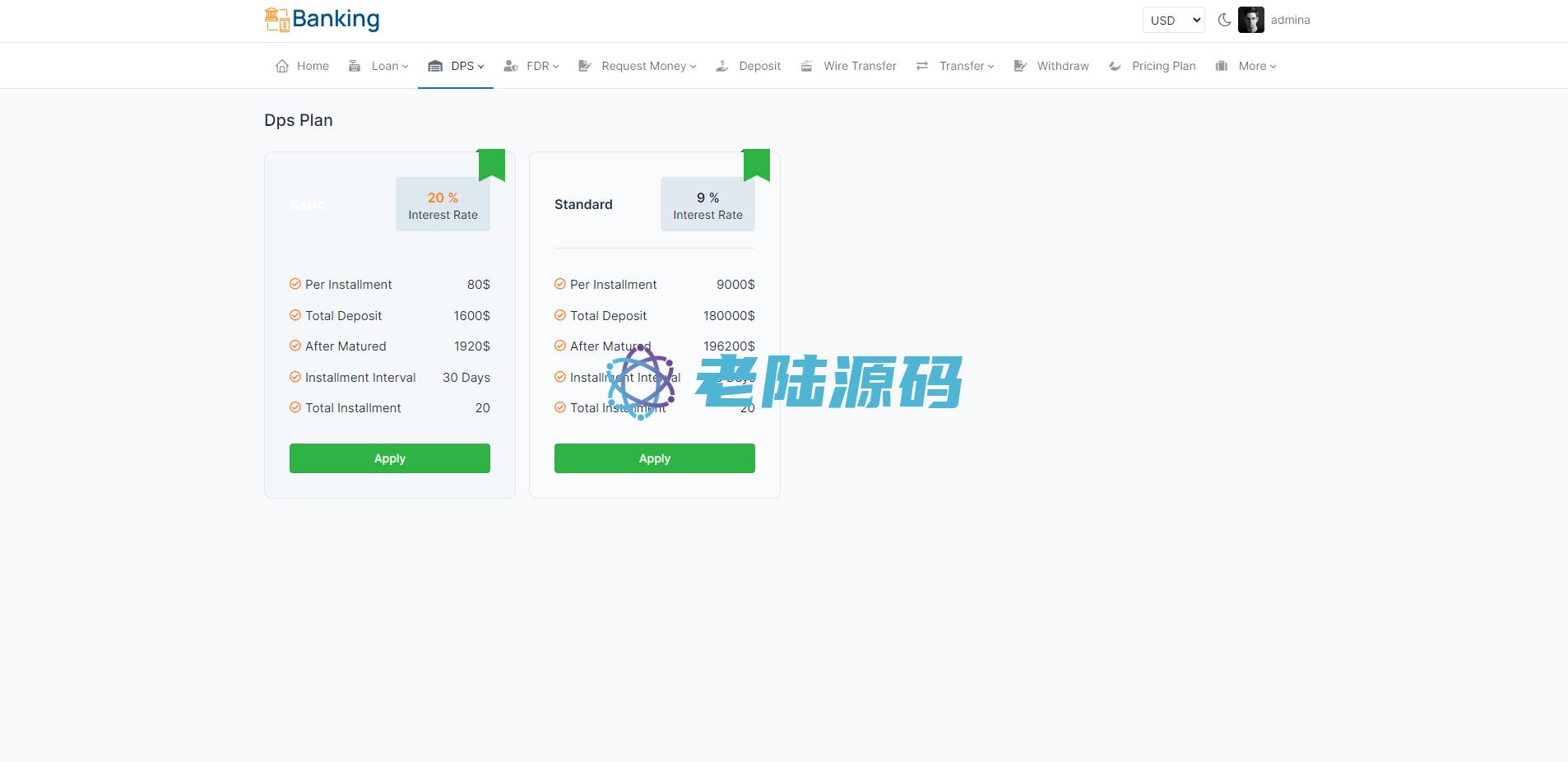Apply for the Standard DPS plan

coord(654,458)
